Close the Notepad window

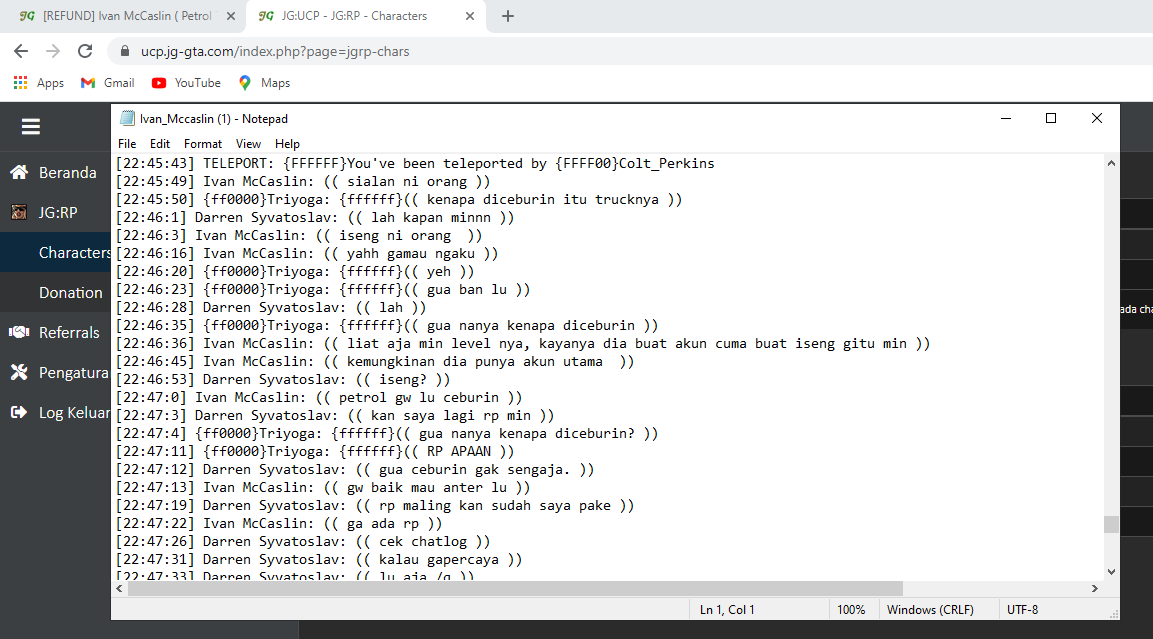[x=1096, y=118]
